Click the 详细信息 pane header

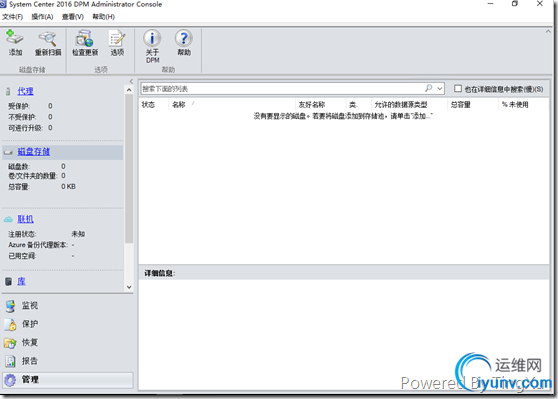tap(344, 273)
